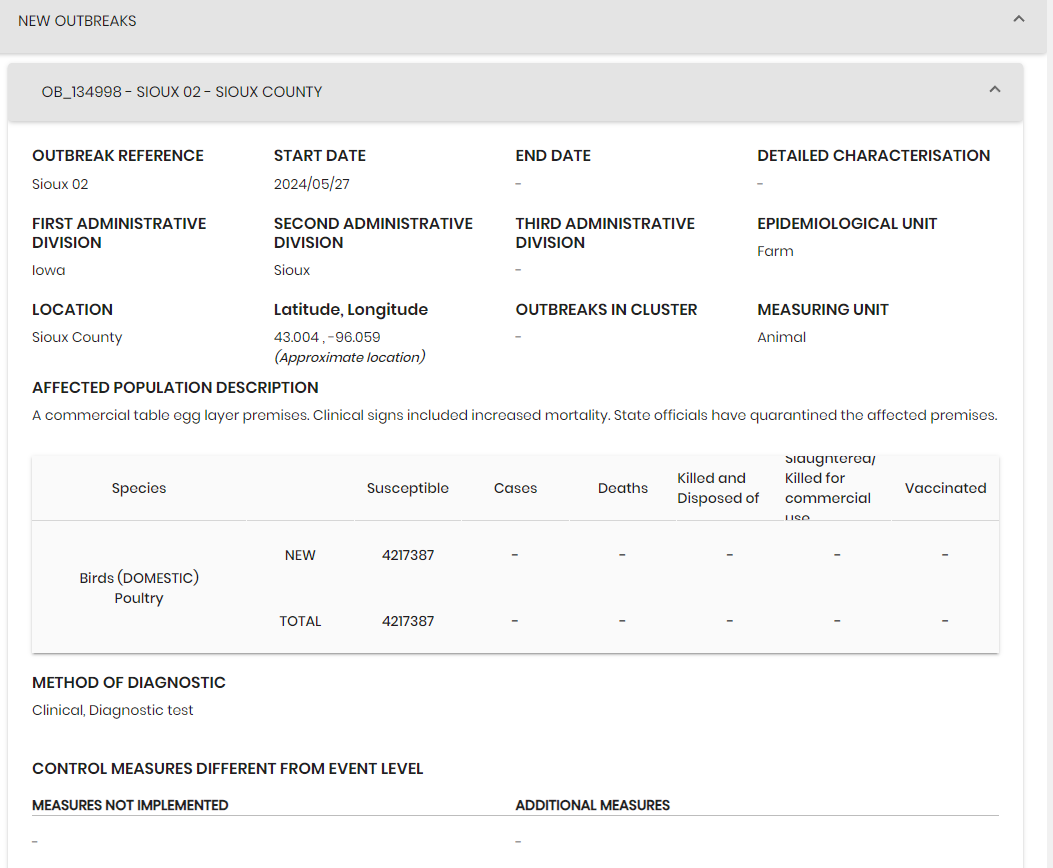The image size is (1053, 868).
Task: Click the start date value 2024/05/27
Action: tap(312, 184)
